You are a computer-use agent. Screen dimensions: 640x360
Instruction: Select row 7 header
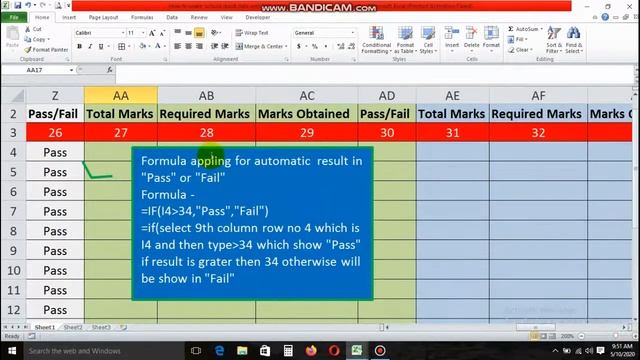(13, 211)
